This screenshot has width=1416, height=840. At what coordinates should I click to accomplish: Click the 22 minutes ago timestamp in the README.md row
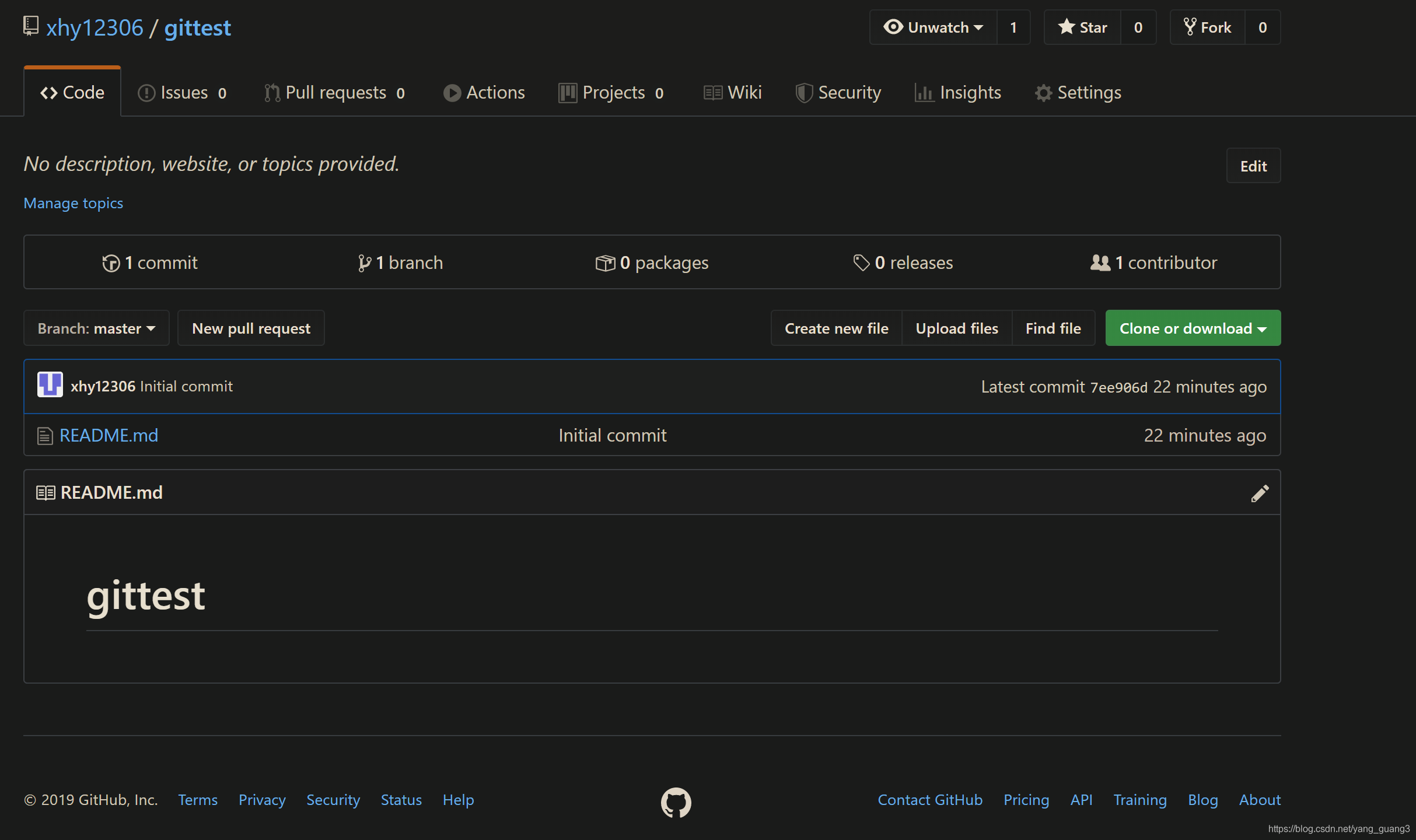point(1205,435)
